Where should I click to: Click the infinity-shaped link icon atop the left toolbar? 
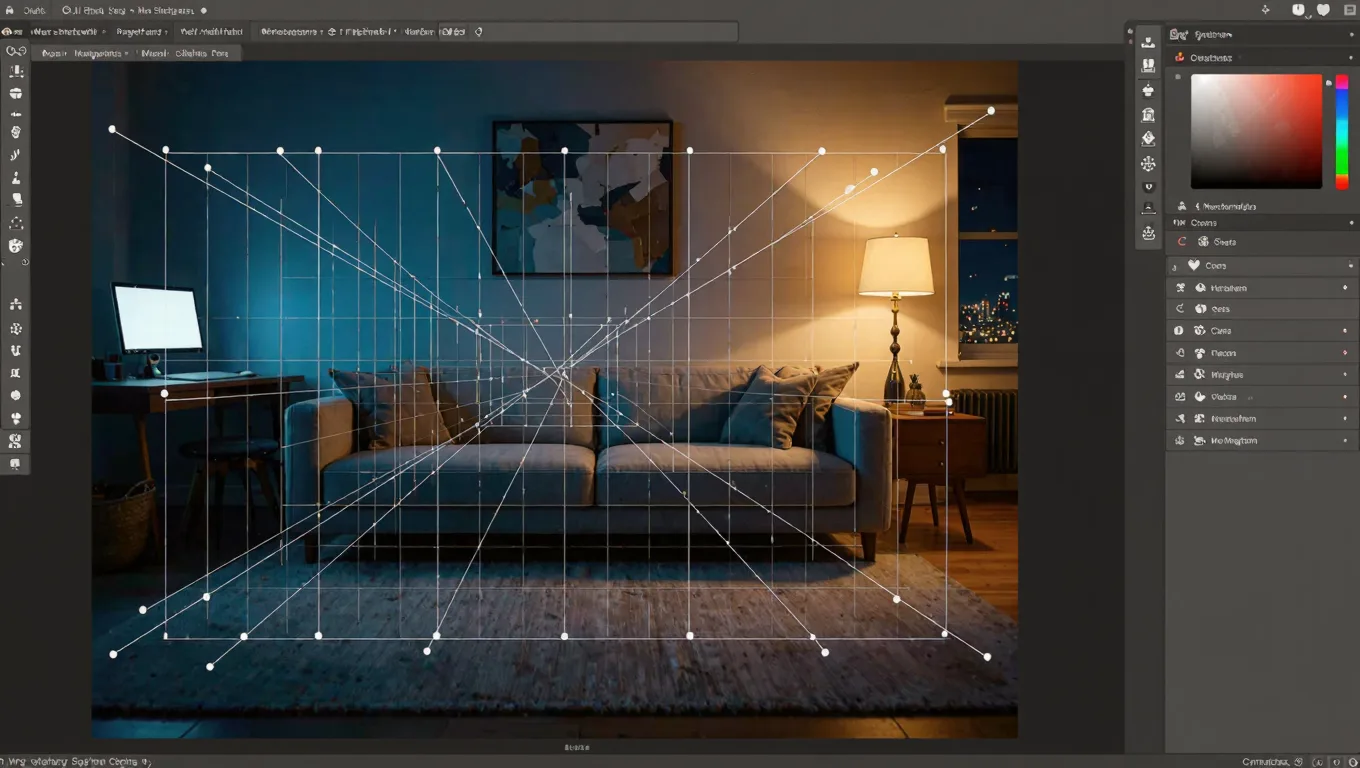[15, 51]
